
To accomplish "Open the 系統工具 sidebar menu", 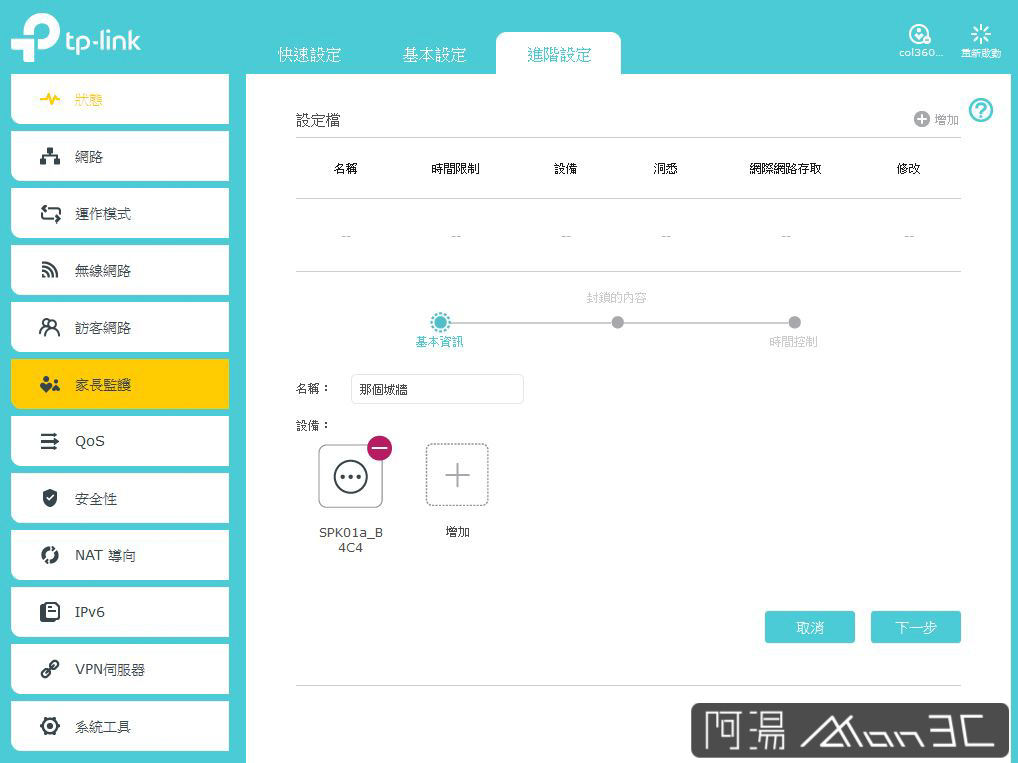I will tap(120, 726).
